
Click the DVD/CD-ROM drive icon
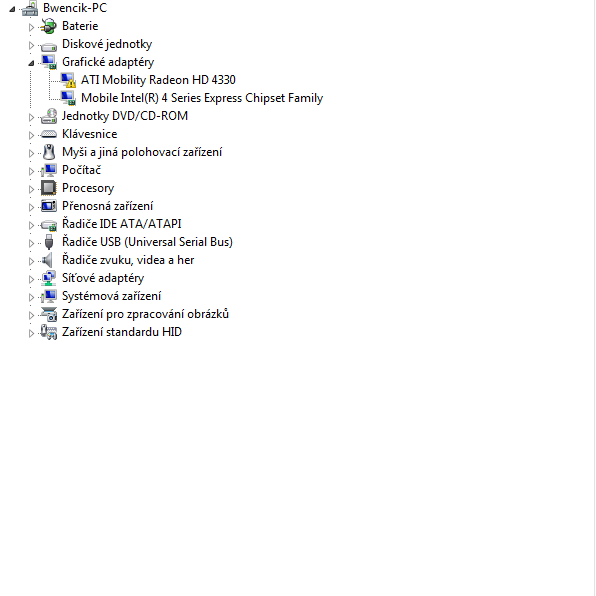coord(49,116)
